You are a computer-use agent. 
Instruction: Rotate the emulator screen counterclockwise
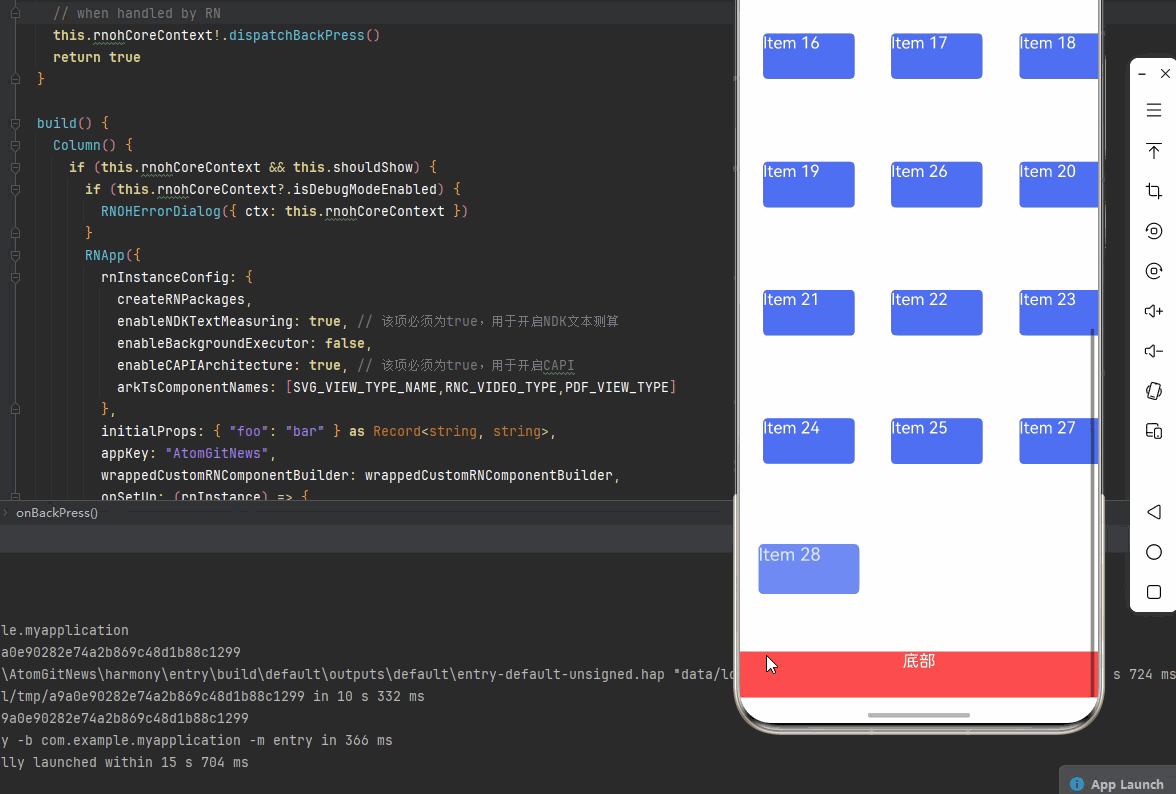pyautogui.click(x=1154, y=231)
